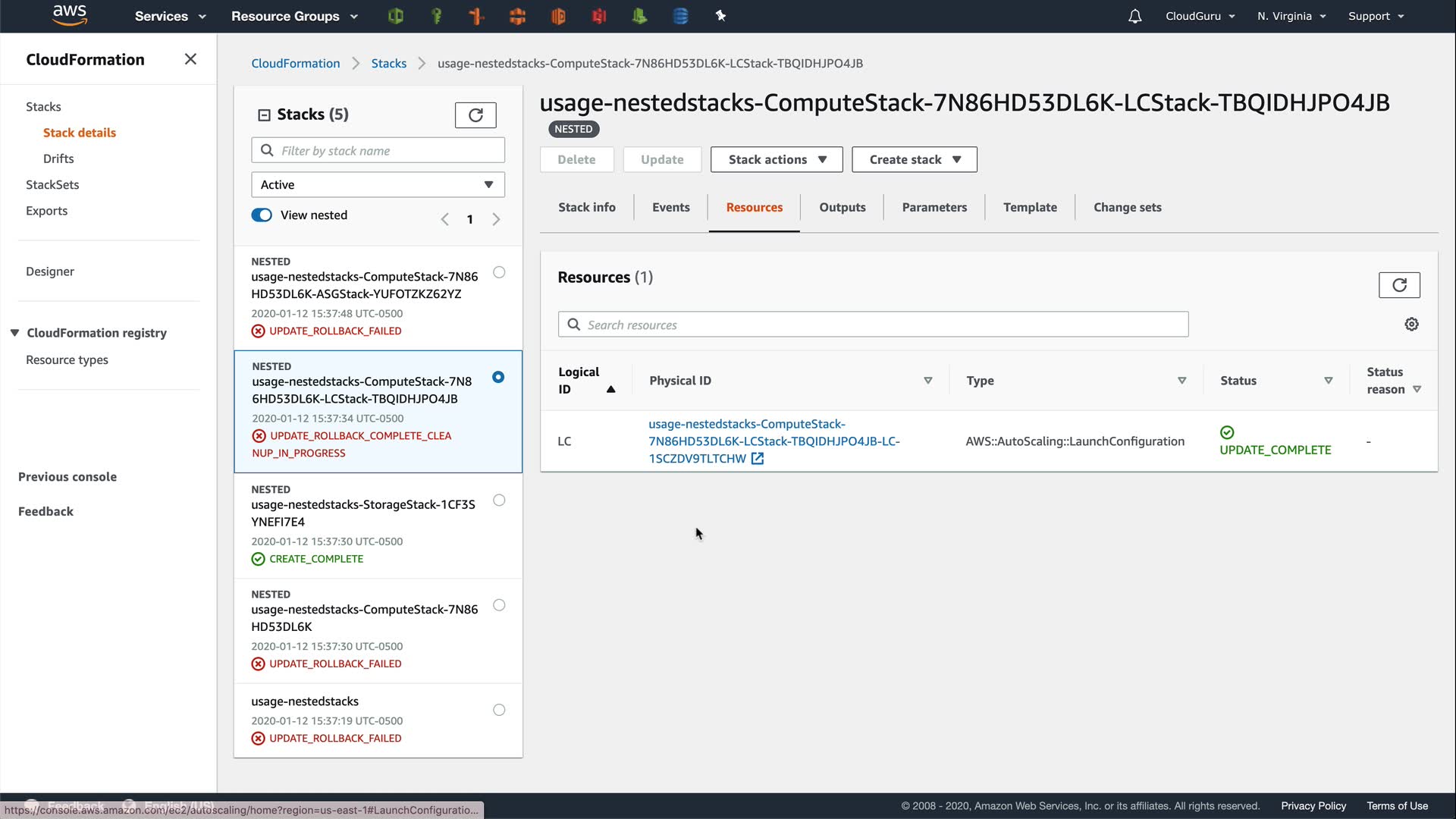
Task: Open Drifts in the sidebar
Action: coord(58,158)
